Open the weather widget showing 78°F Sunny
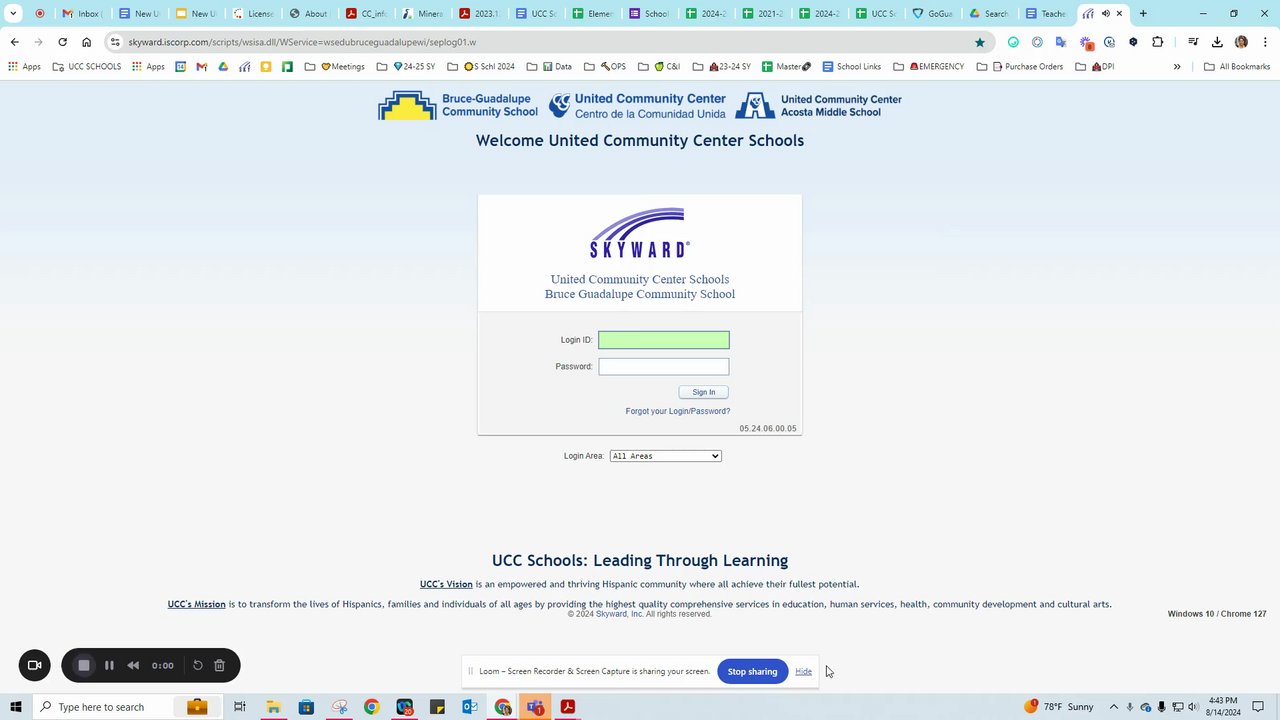 [1059, 707]
